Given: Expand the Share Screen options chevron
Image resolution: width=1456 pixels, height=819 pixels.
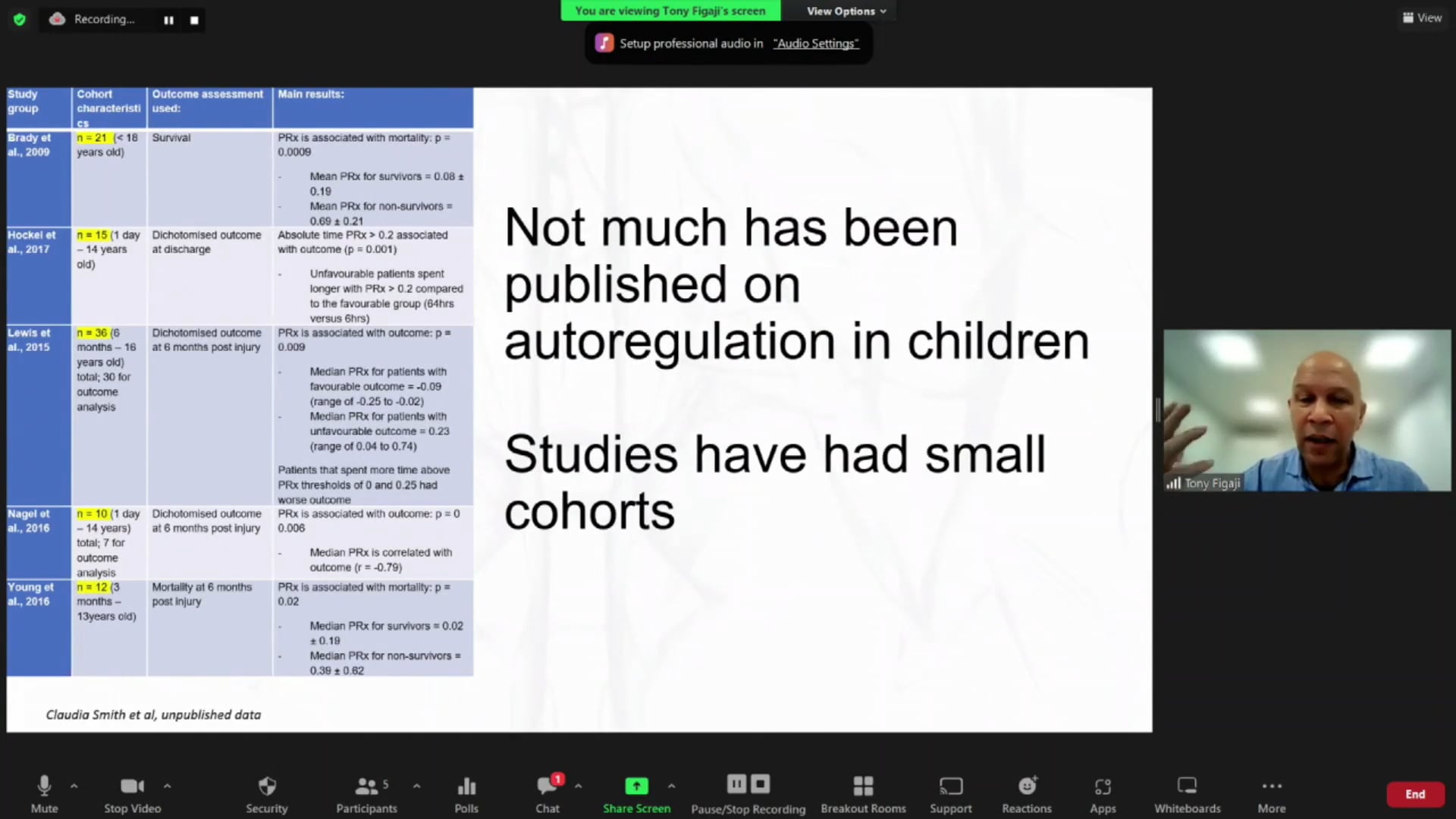Looking at the screenshot, I should [671, 785].
